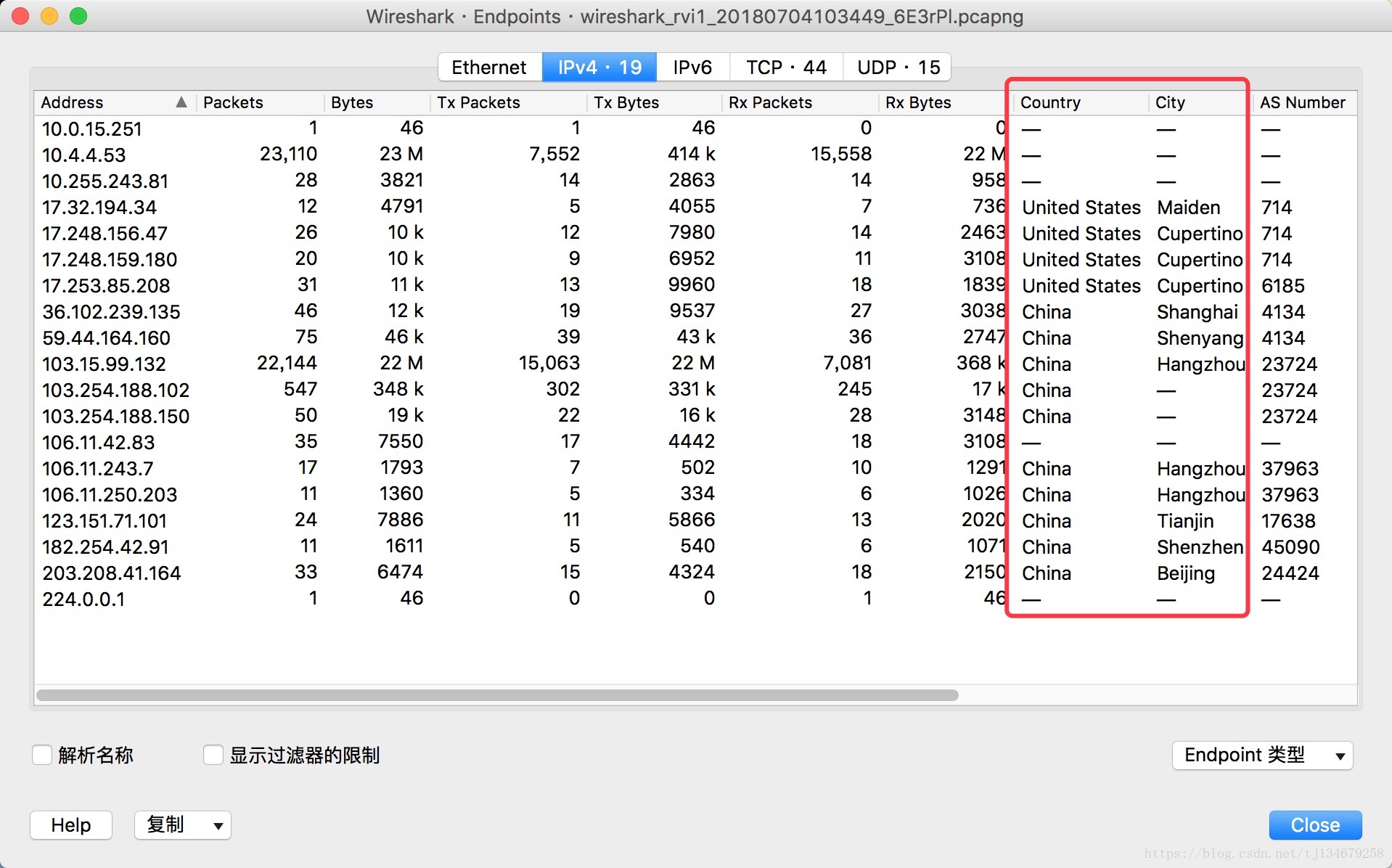Select the multicast address 224.0.0.1
Screen dimensions: 1392x868
click(x=83, y=599)
